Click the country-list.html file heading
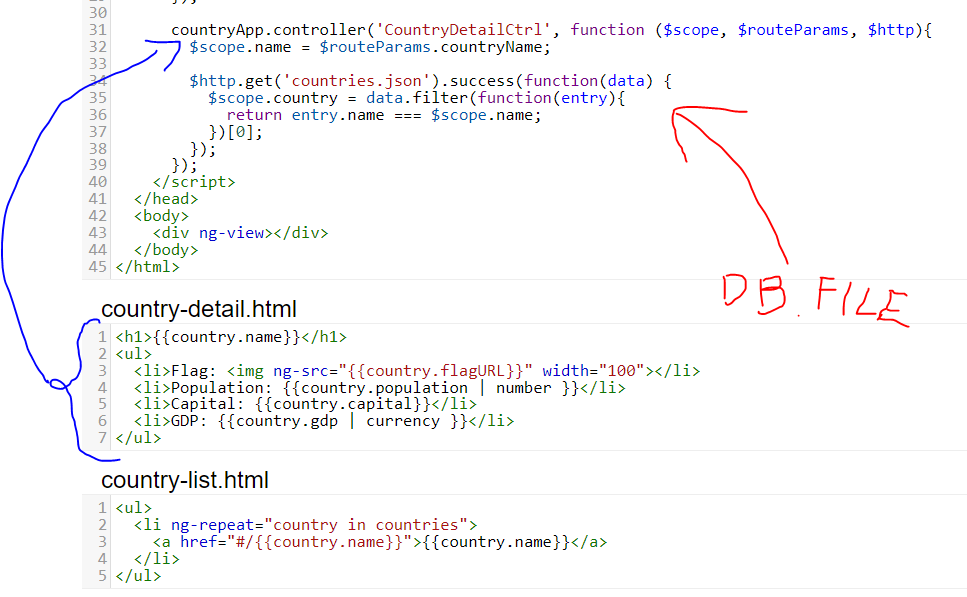 click(x=185, y=481)
